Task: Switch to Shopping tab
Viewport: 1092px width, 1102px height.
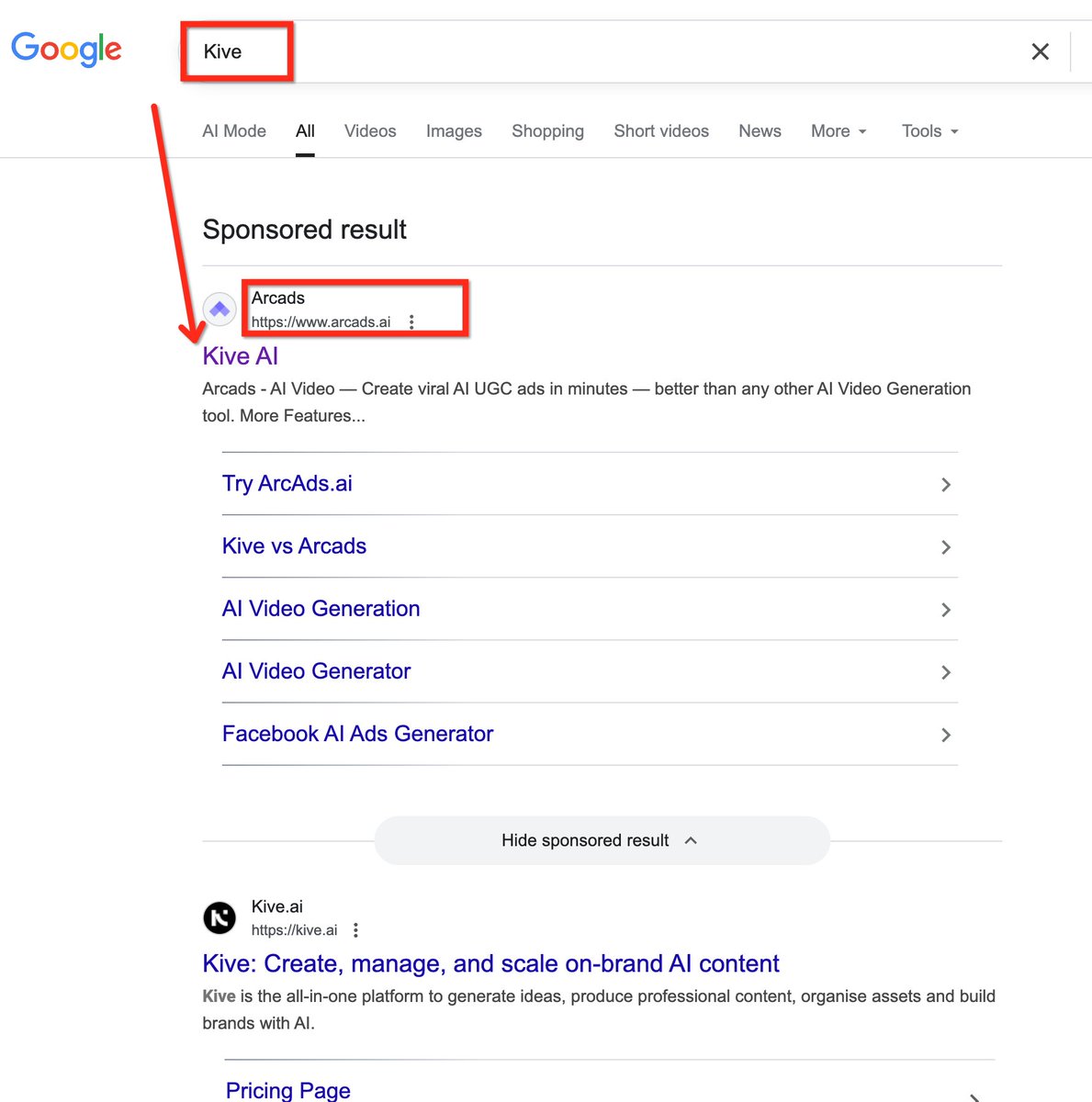Action: [547, 131]
